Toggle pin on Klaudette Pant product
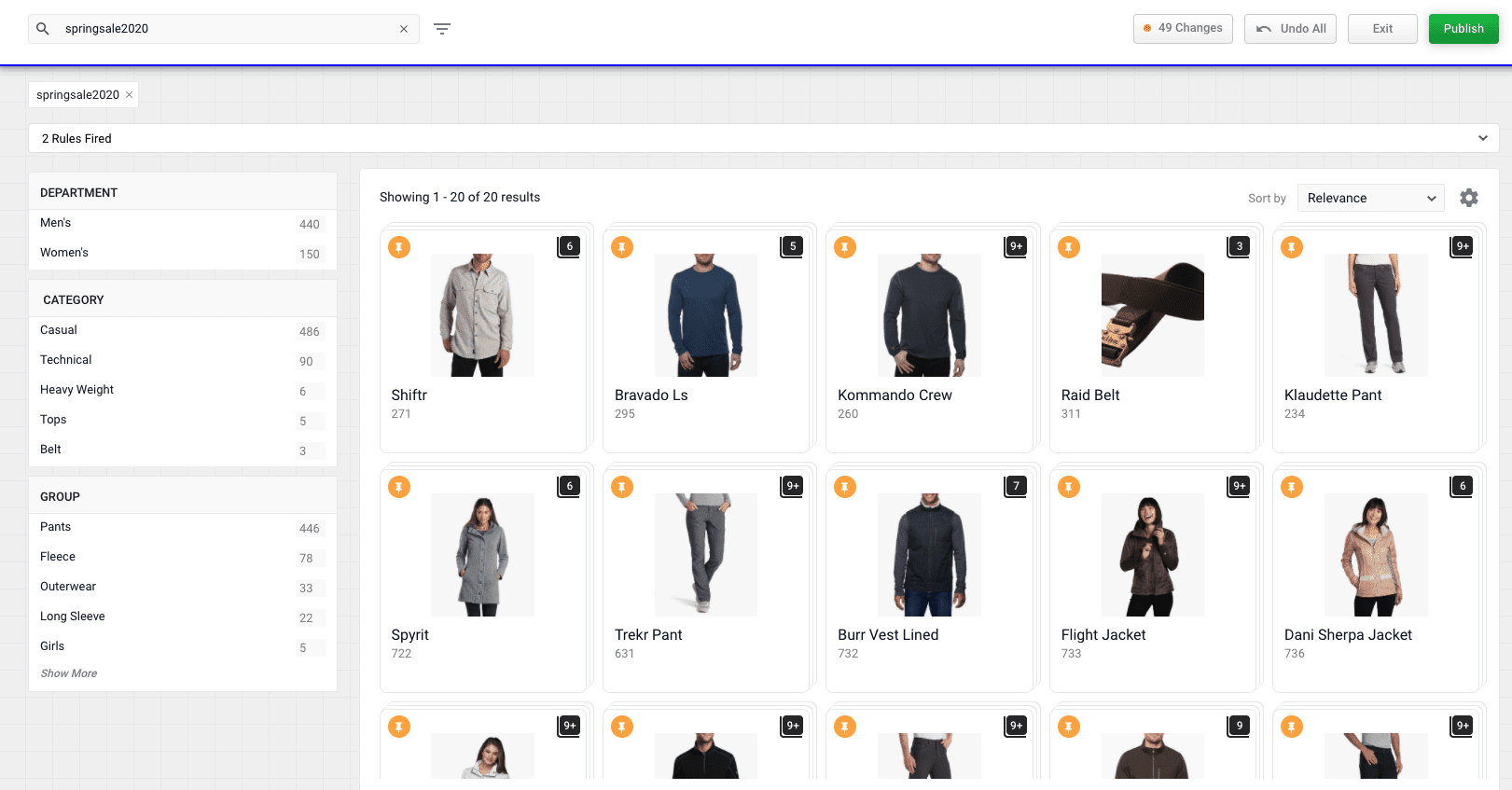 click(x=1292, y=247)
